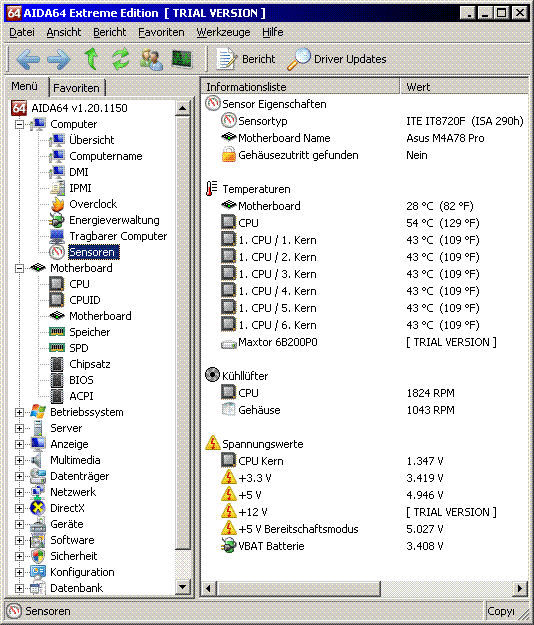Expand the Geräte node
This screenshot has width=534, height=625.
pyautogui.click(x=19, y=524)
